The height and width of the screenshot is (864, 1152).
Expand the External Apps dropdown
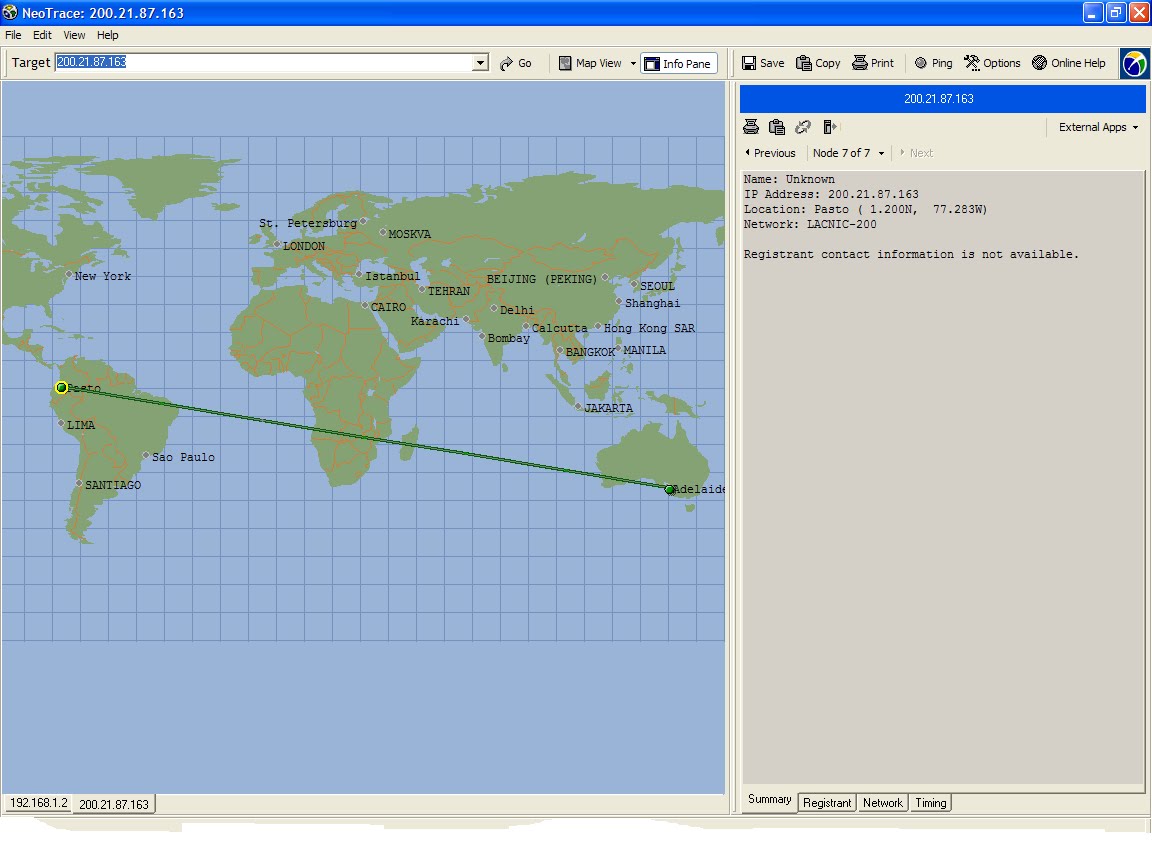coord(1097,127)
